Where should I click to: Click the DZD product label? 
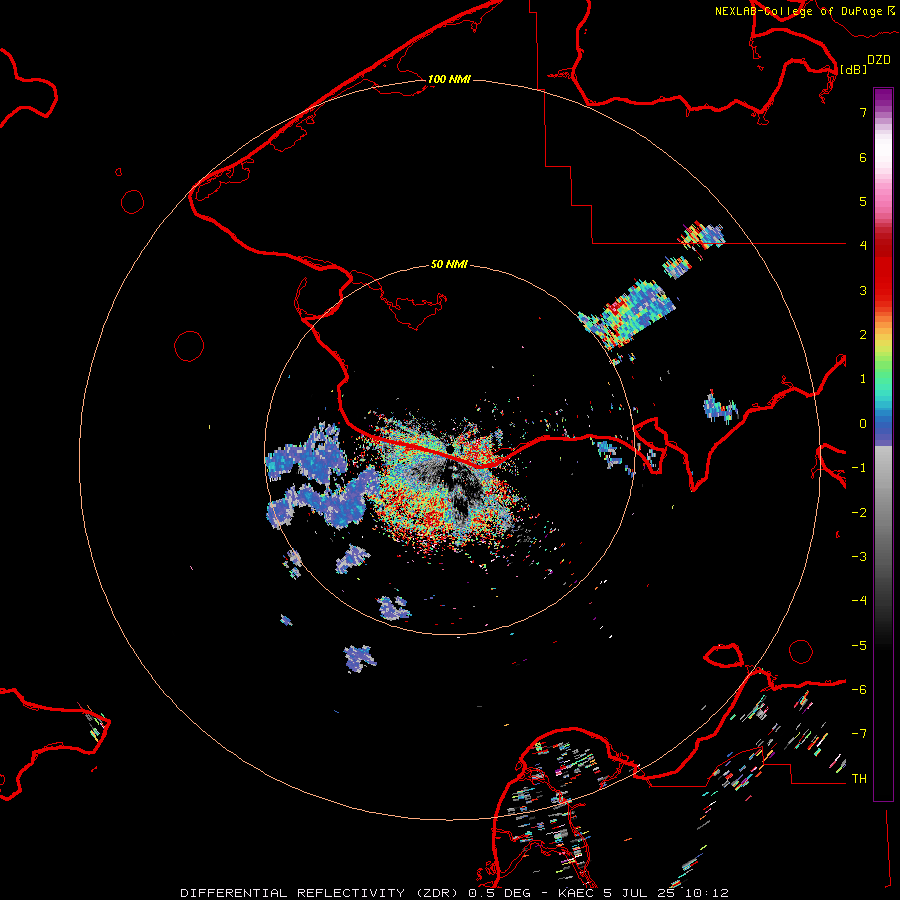[879, 60]
